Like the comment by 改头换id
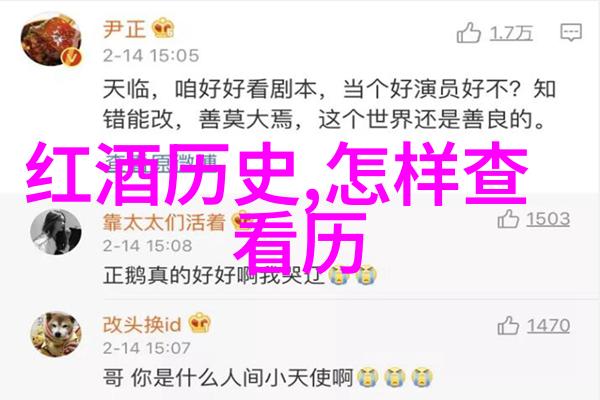This screenshot has width=600, height=400. 508,326
